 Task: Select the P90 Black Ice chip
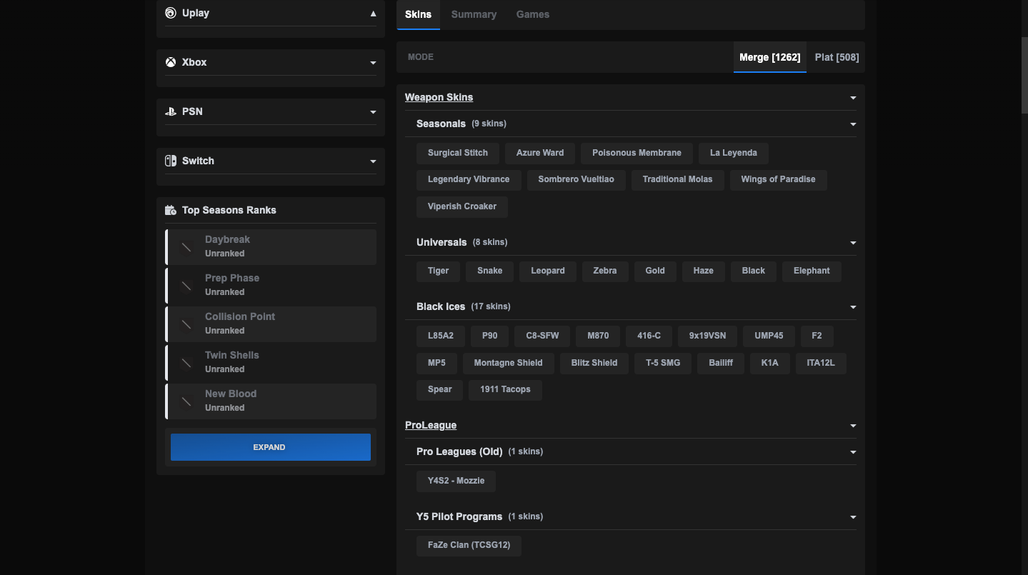pyautogui.click(x=490, y=336)
